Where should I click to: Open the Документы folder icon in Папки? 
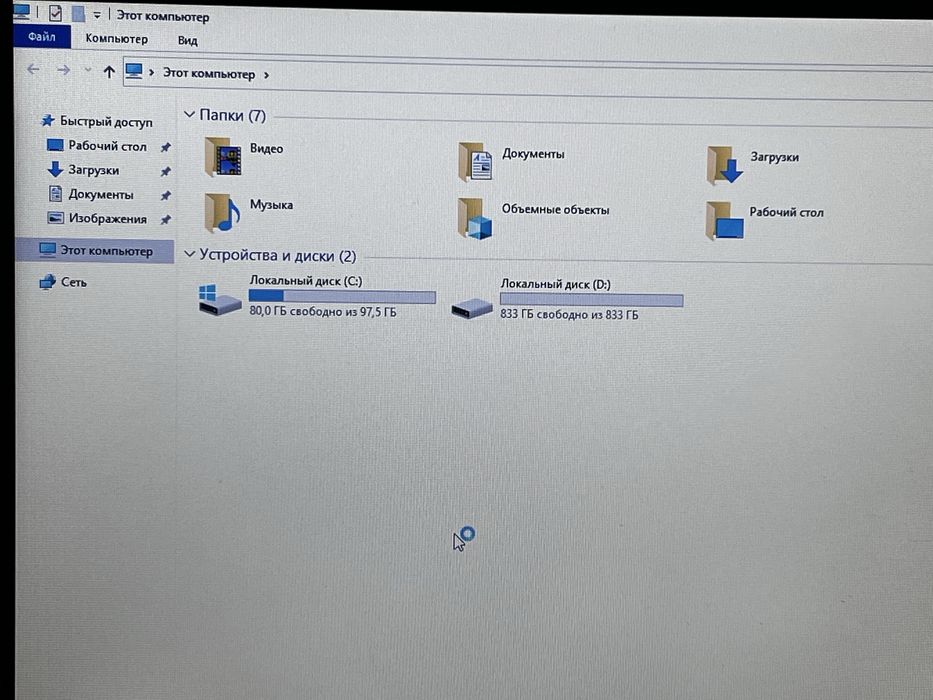click(475, 161)
